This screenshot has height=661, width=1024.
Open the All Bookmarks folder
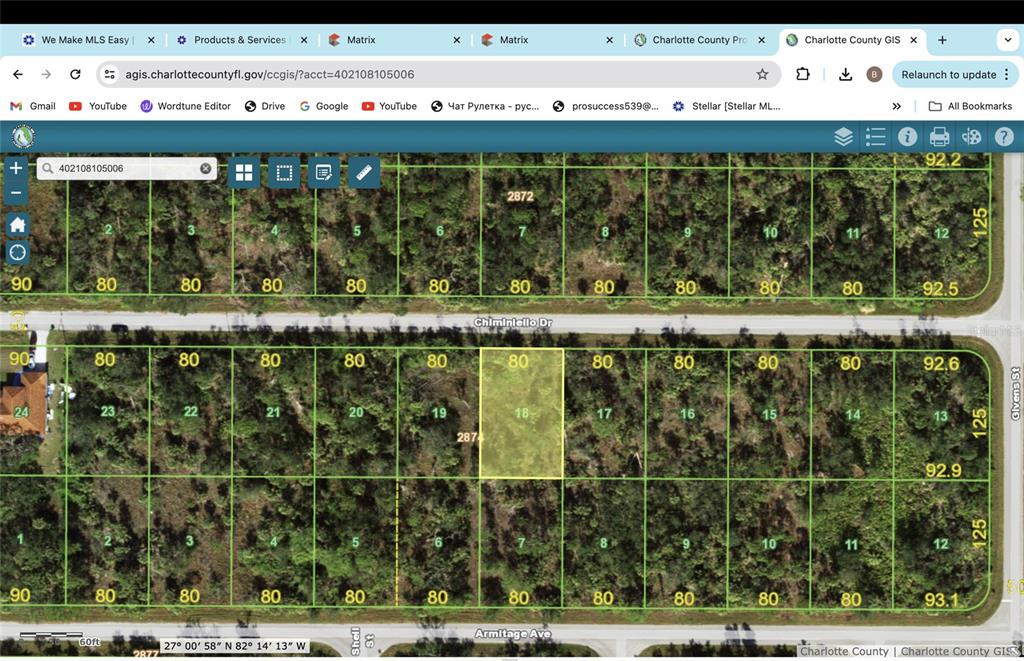969,106
